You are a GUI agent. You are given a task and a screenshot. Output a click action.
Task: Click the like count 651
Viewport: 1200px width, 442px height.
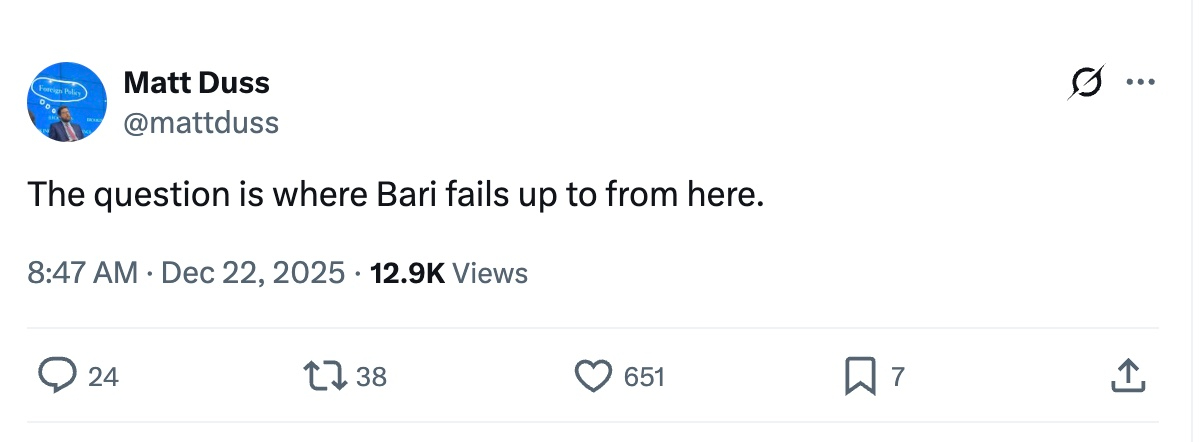pos(644,377)
